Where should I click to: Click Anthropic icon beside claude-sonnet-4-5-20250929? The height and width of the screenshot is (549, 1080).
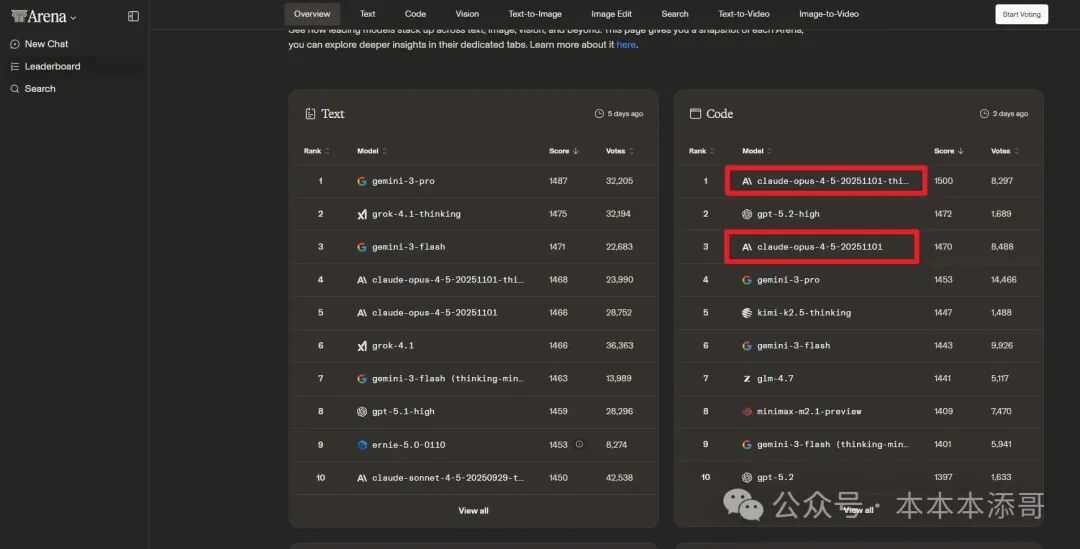[362, 477]
